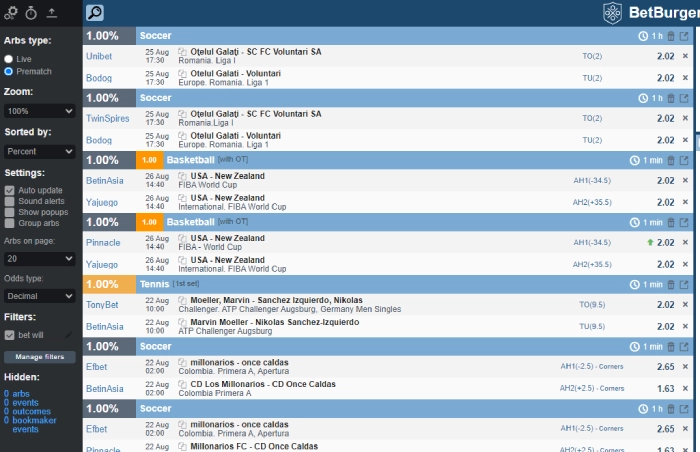The width and height of the screenshot is (700, 452).
Task: Select the Prematch arbs radio button
Action: 8,71
